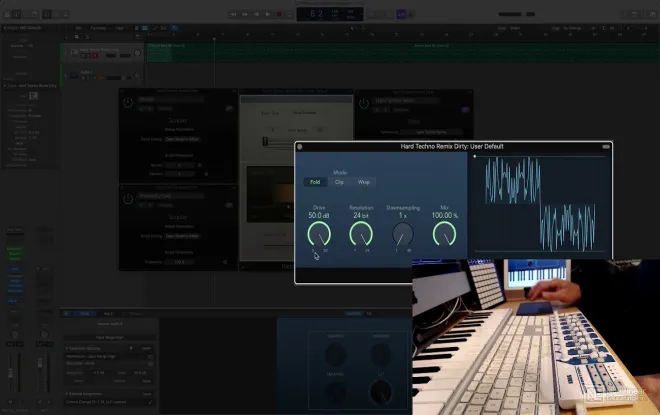Switch to Track tab in Smart Controls

click(85, 314)
